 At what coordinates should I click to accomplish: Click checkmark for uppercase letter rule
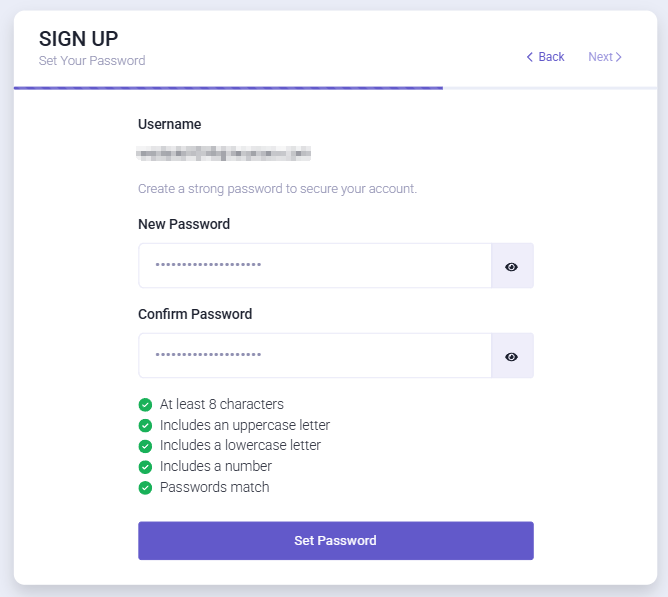click(x=145, y=425)
